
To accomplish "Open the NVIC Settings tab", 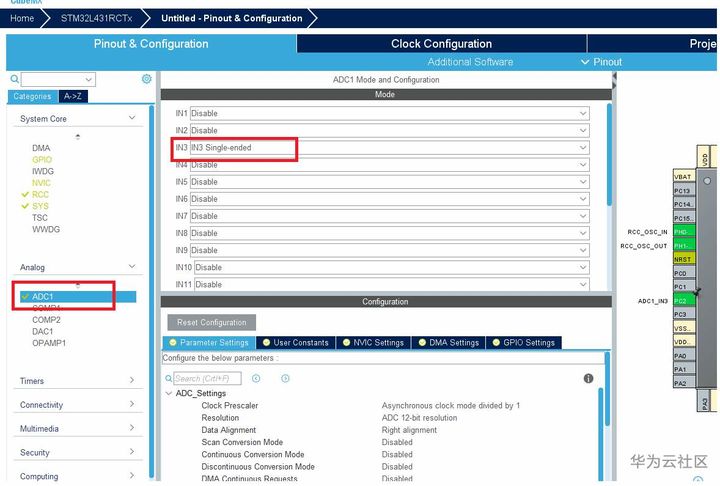I will (x=373, y=343).
